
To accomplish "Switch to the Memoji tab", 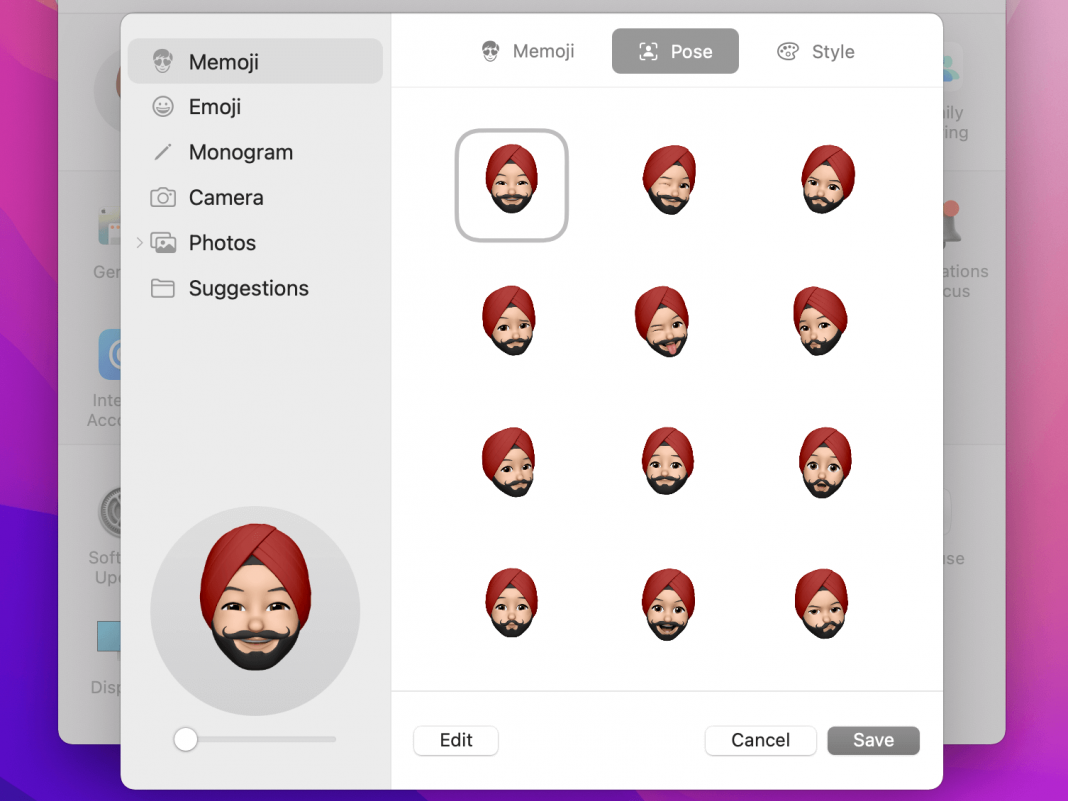I will click(x=527, y=51).
